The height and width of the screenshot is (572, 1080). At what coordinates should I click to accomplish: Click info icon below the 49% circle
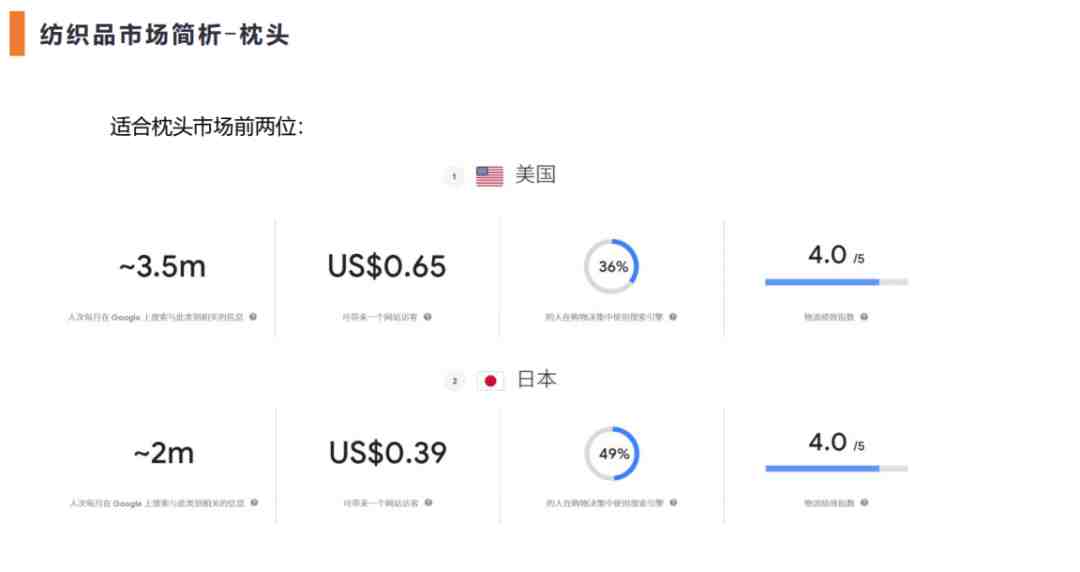674,502
